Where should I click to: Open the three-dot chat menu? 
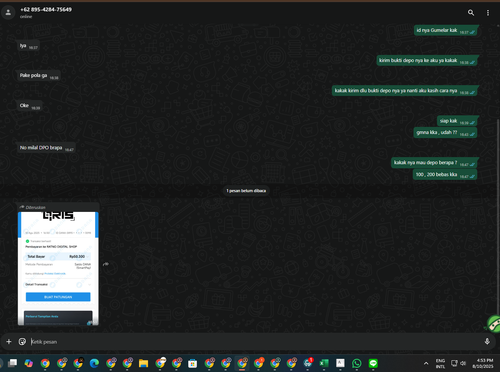point(488,13)
